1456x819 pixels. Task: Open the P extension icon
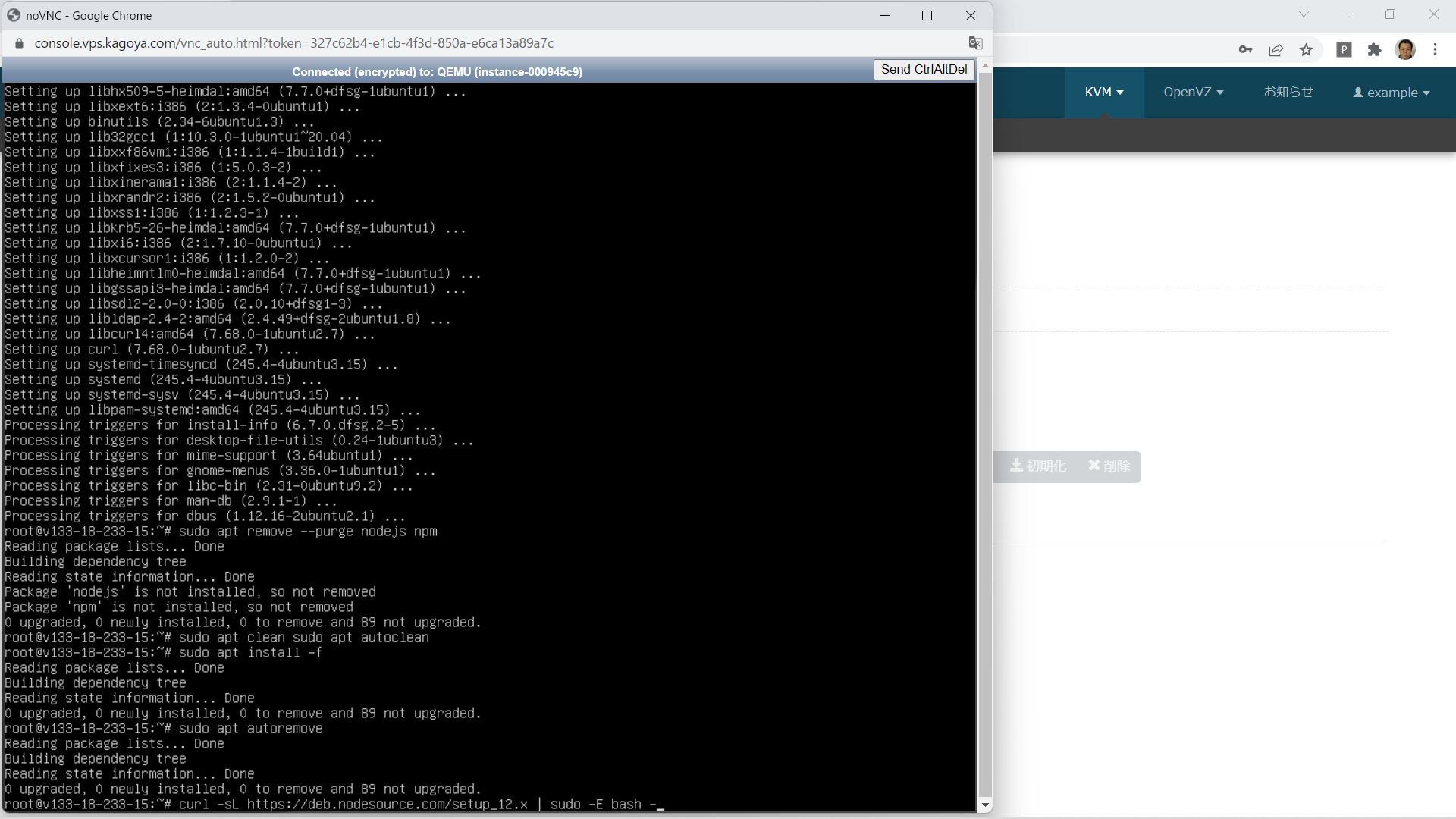tap(1345, 49)
